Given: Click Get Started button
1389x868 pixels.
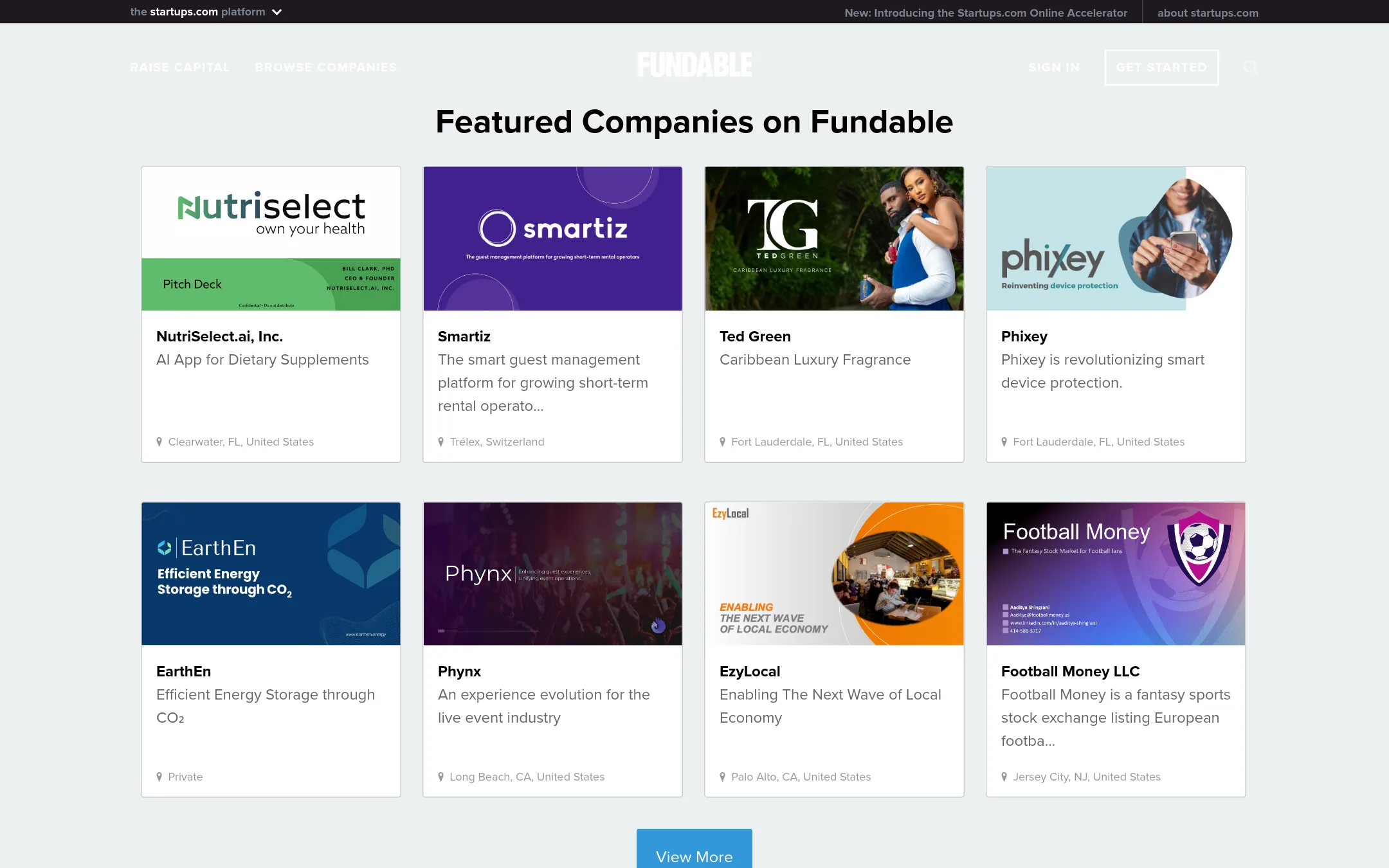Looking at the screenshot, I should tap(1161, 68).
